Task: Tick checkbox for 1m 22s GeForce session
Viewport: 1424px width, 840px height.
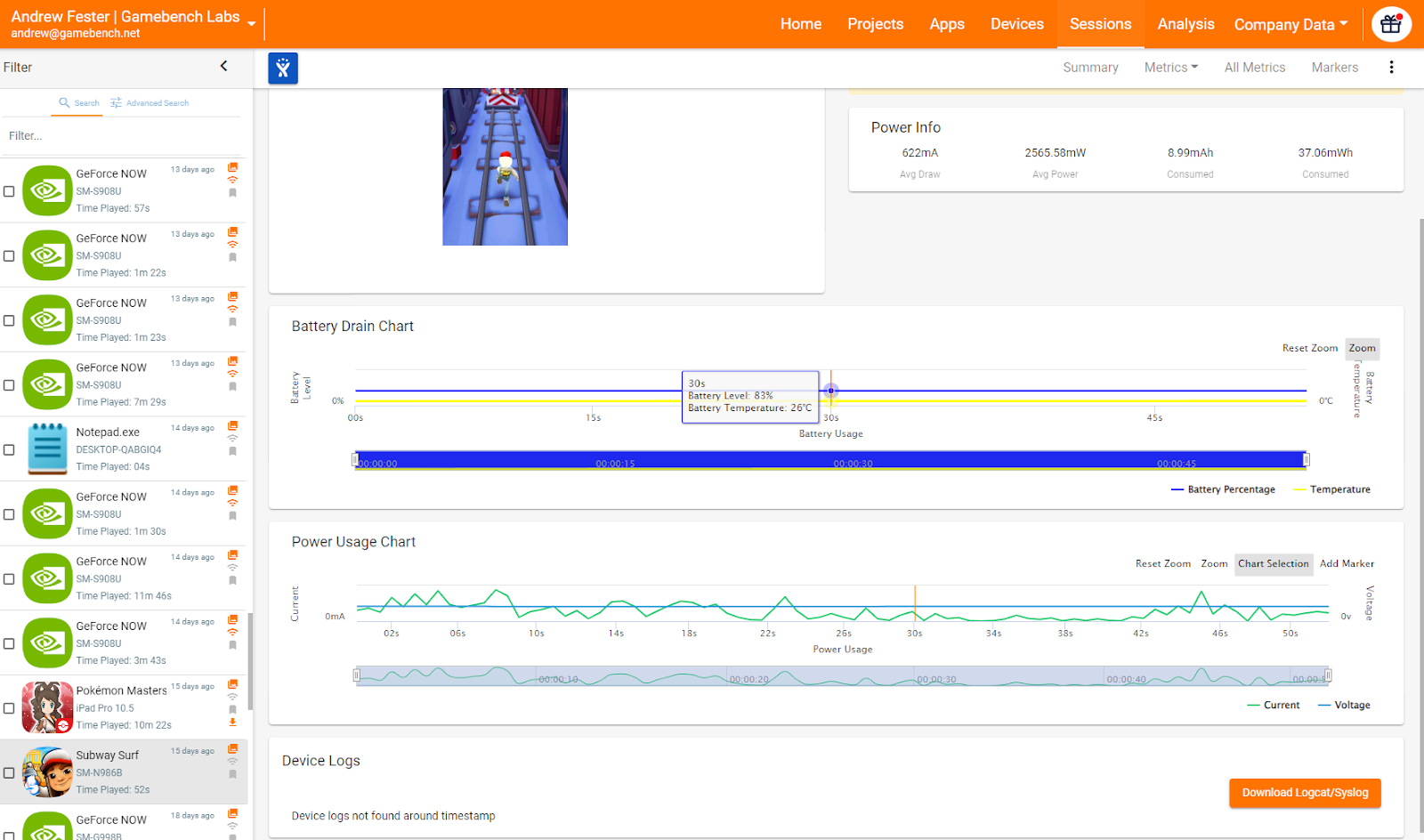Action: (9, 255)
